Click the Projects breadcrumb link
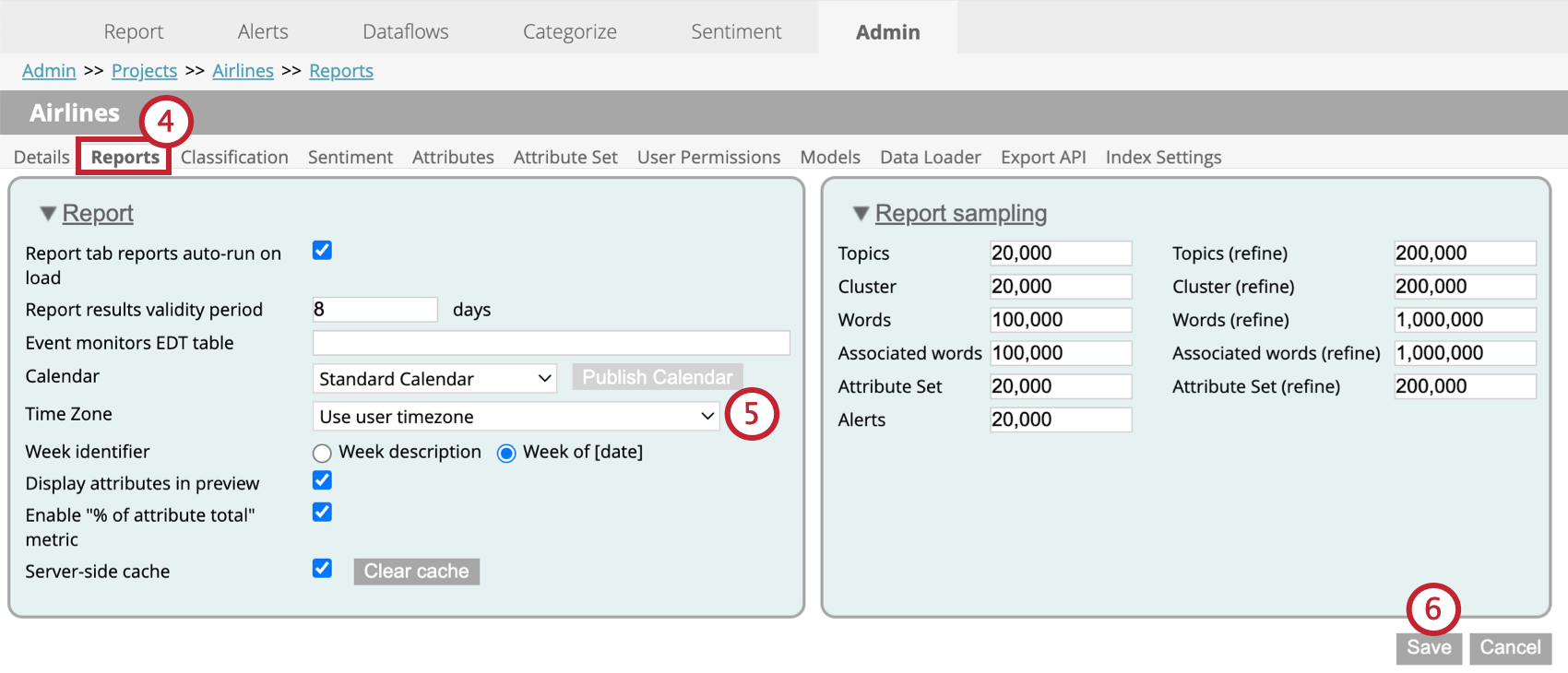 coord(144,71)
